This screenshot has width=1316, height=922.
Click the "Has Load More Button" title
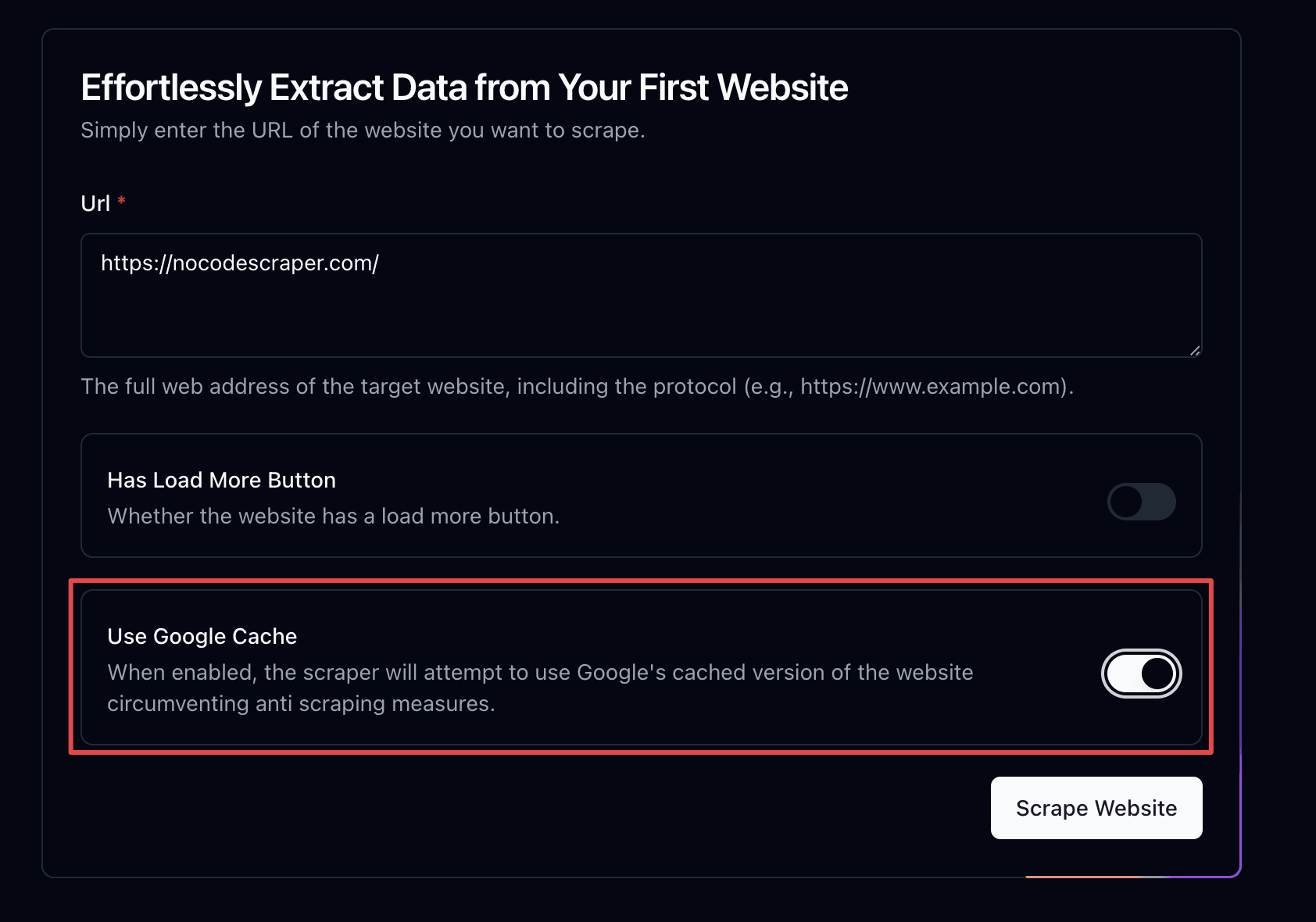click(221, 480)
